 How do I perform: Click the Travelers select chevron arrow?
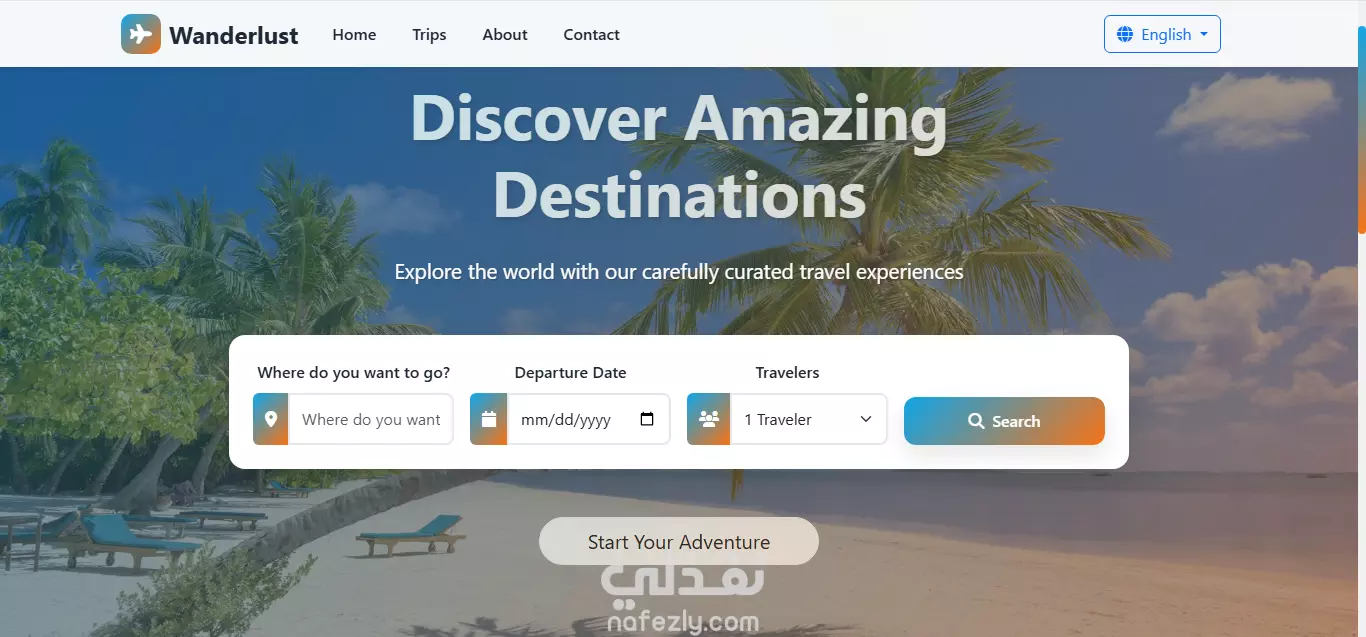866,419
